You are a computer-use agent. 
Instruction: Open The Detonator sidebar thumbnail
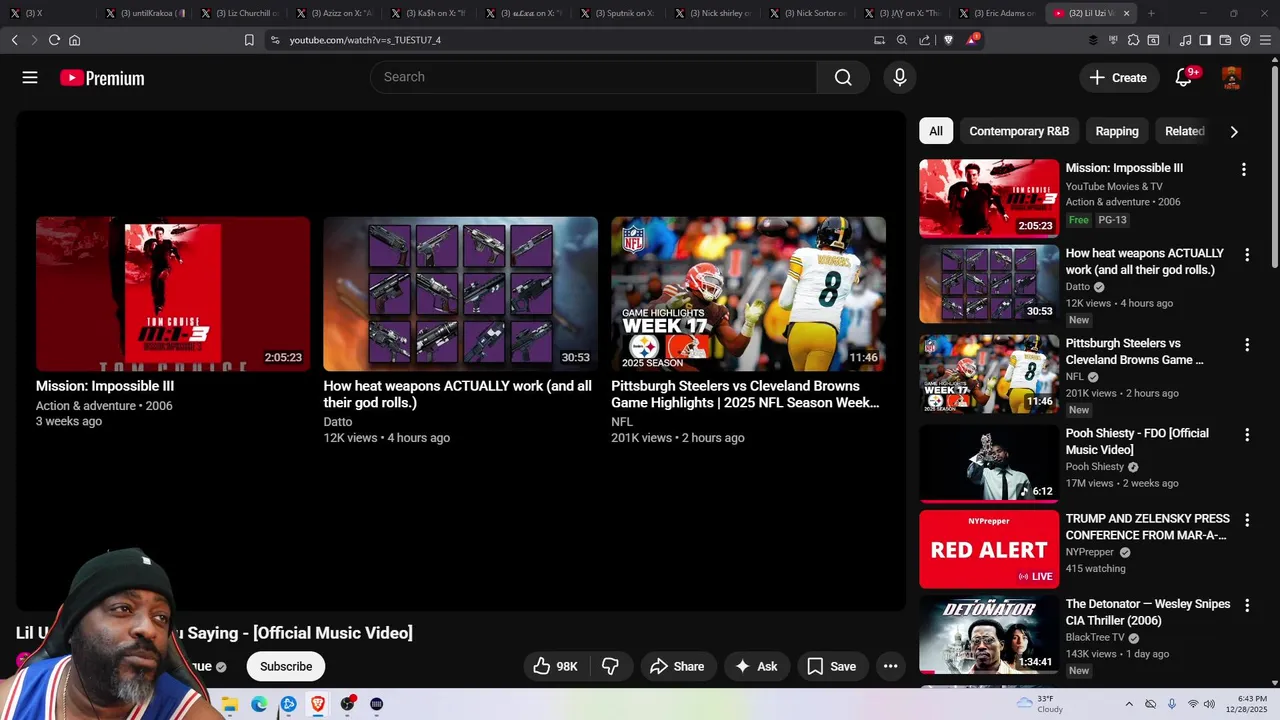(x=989, y=635)
